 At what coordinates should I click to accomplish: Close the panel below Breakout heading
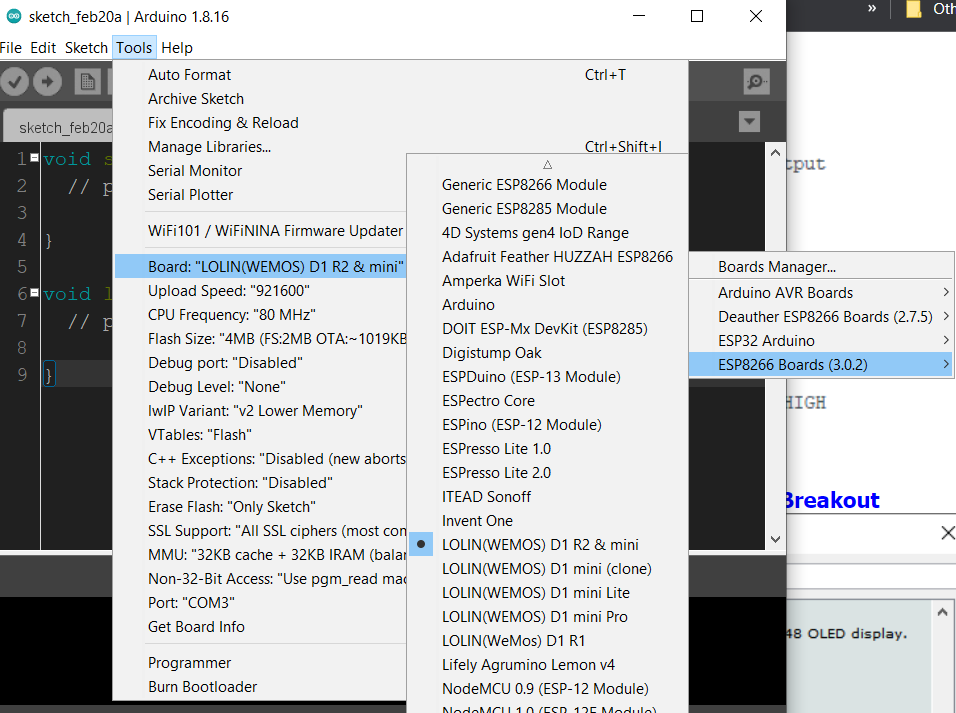(x=947, y=533)
